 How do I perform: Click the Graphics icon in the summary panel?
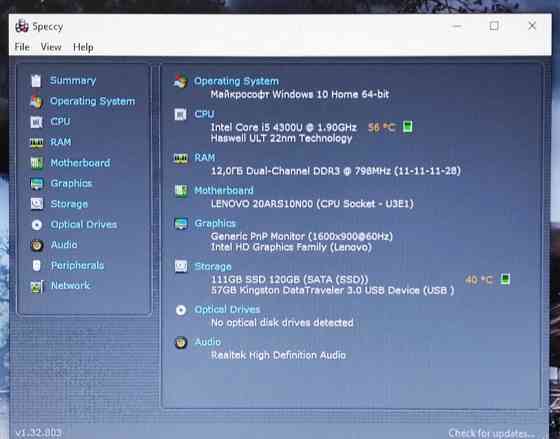pos(181,224)
